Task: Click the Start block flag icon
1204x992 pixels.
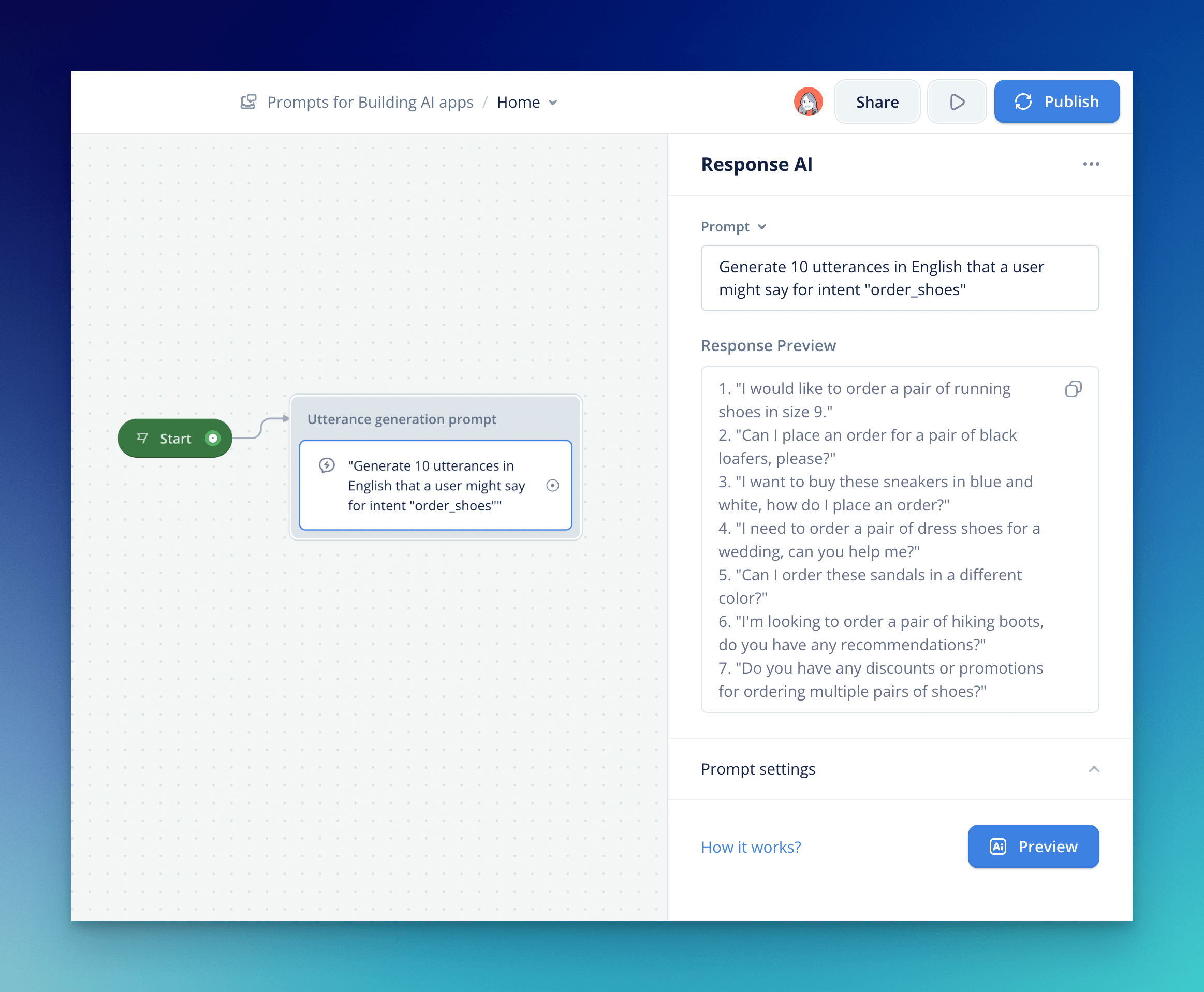Action: click(142, 439)
